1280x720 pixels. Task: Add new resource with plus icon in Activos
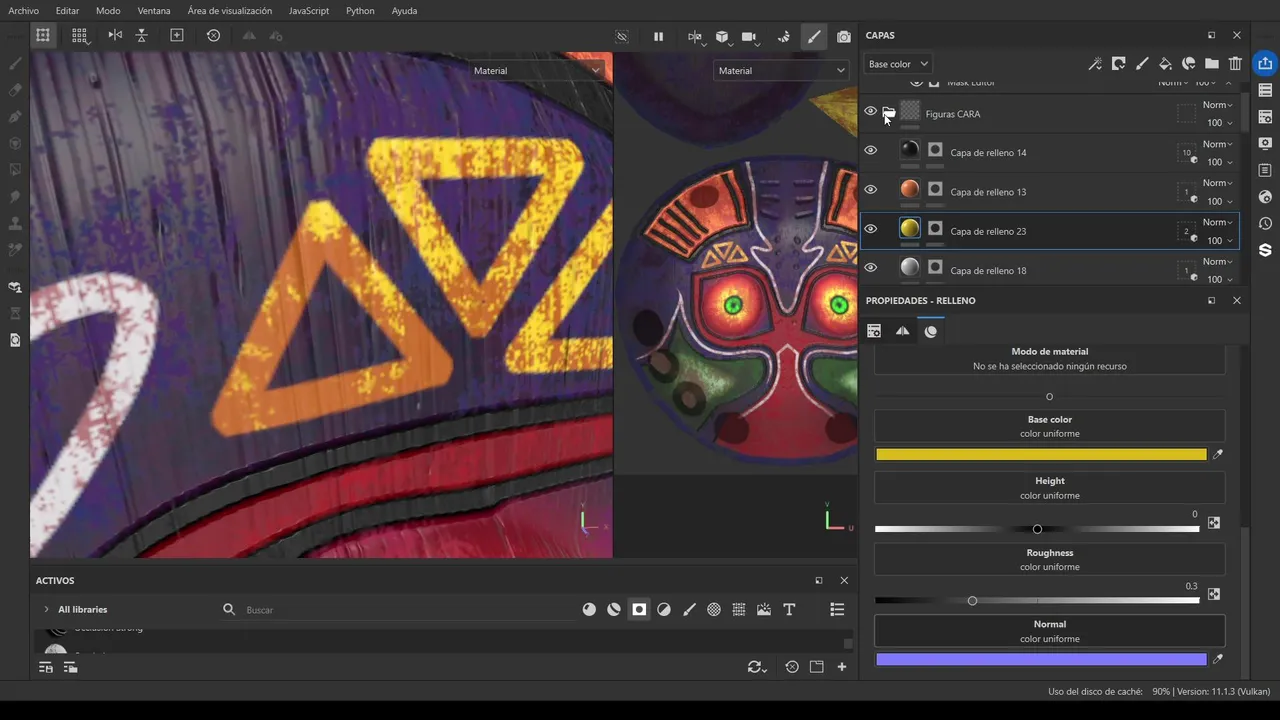pos(842,667)
